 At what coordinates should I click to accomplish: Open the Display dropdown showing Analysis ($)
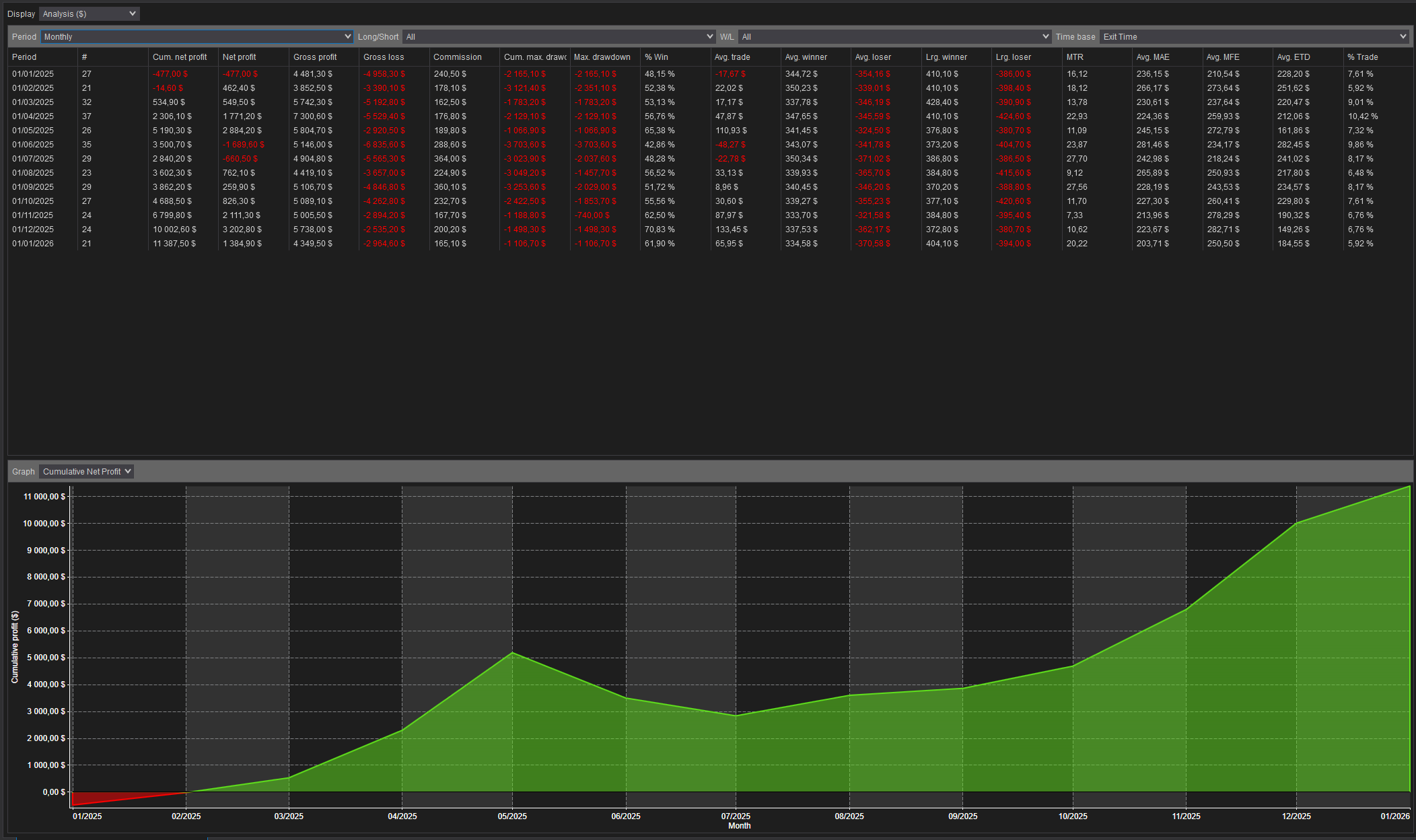[88, 13]
